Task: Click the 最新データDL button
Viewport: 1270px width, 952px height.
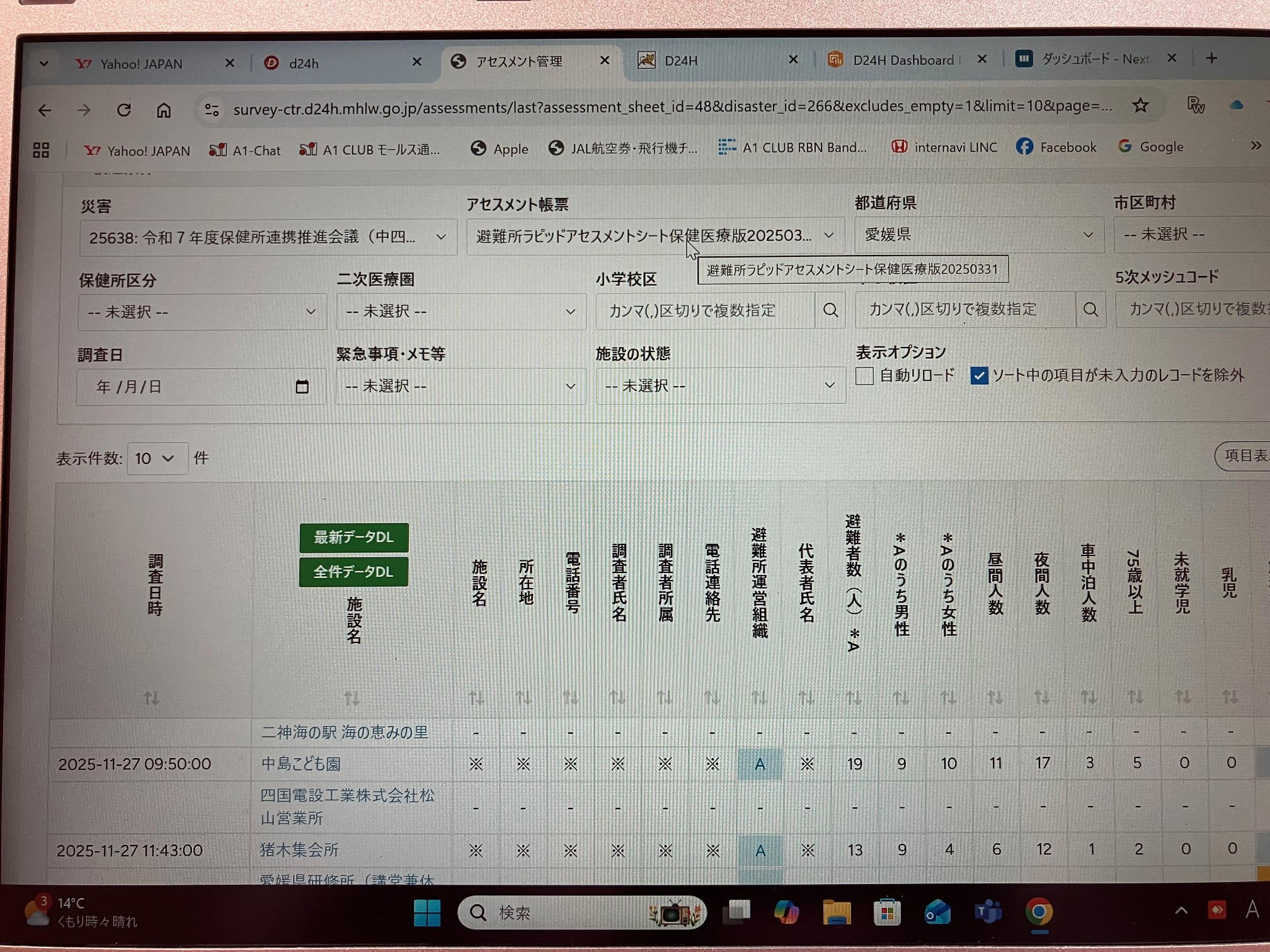Action: tap(353, 538)
